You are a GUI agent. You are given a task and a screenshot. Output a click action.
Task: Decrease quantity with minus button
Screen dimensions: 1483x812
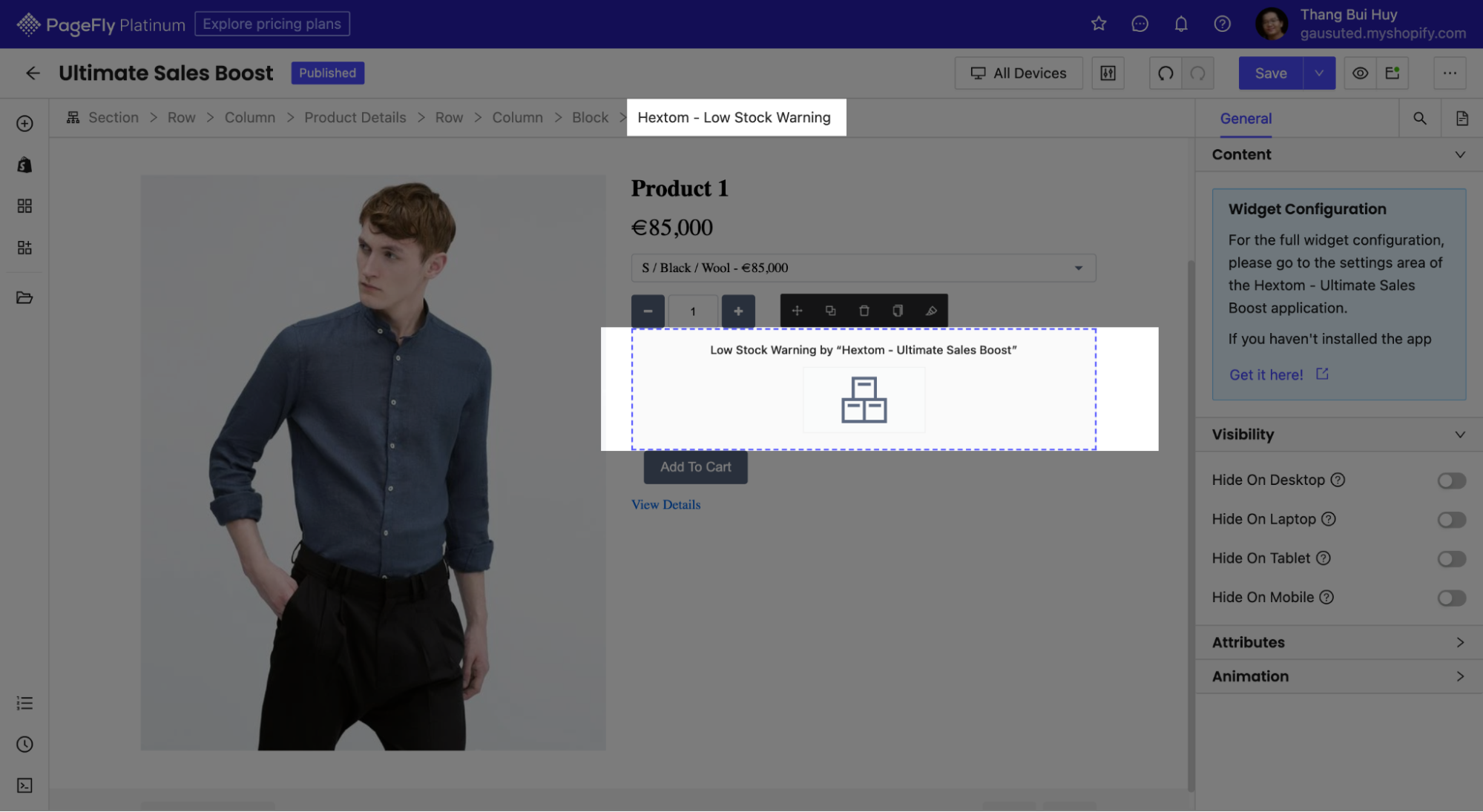[x=648, y=311]
